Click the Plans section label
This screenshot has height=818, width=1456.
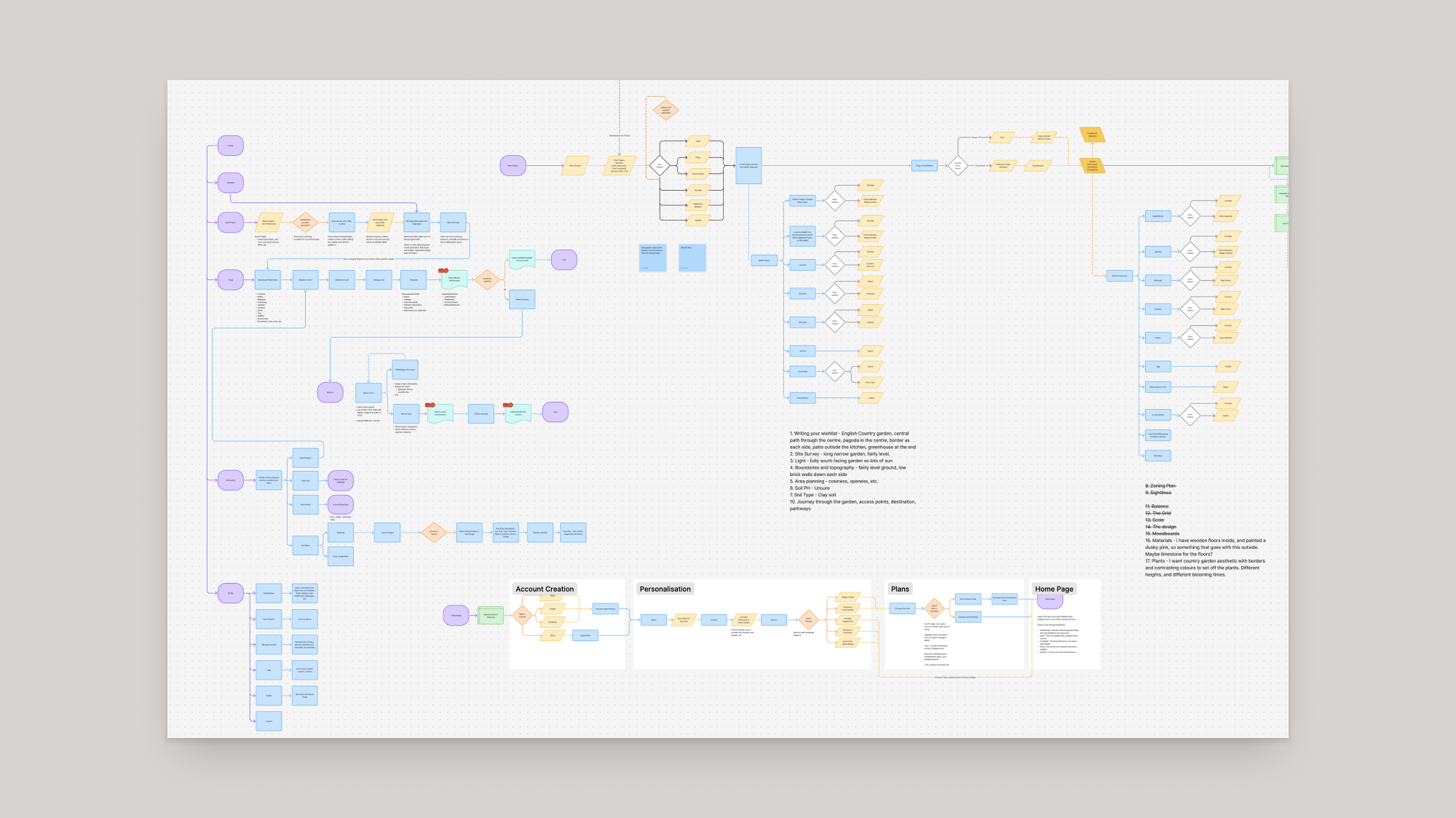pos(900,589)
